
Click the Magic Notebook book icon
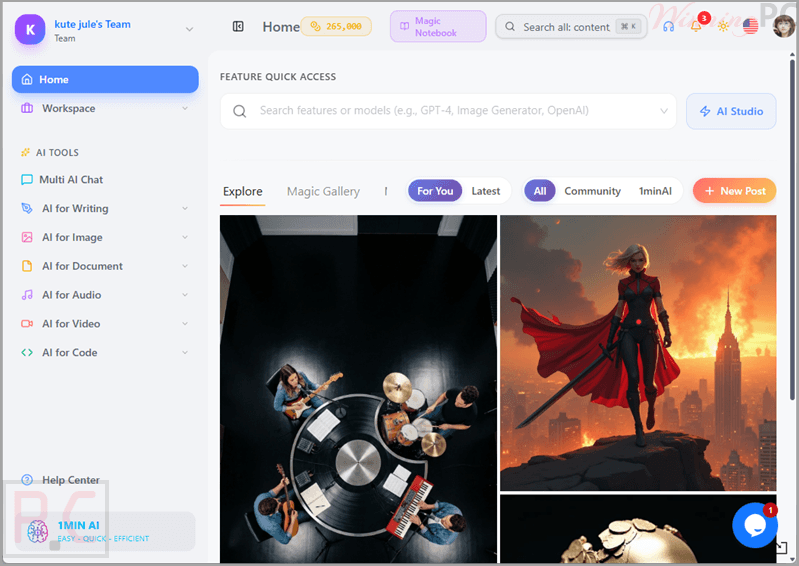(x=404, y=26)
